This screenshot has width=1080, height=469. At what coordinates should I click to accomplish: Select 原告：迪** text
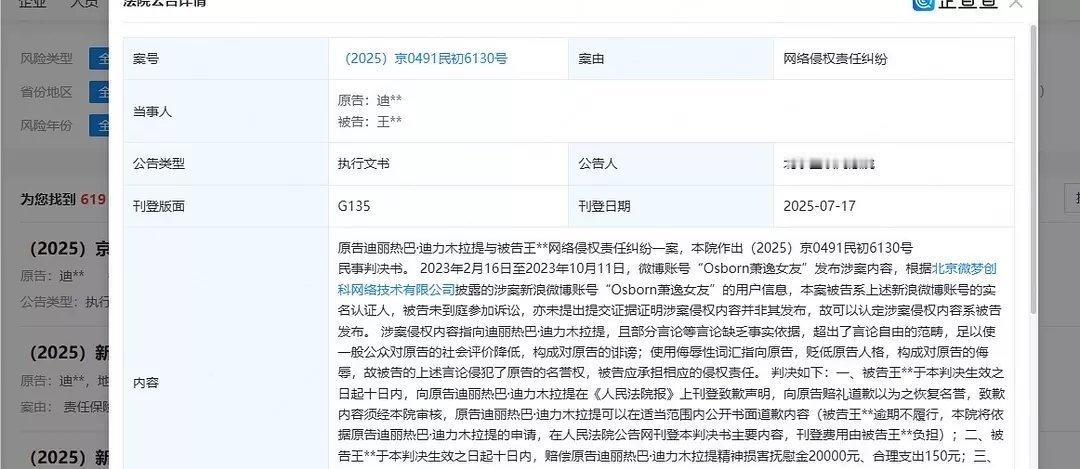tap(370, 101)
